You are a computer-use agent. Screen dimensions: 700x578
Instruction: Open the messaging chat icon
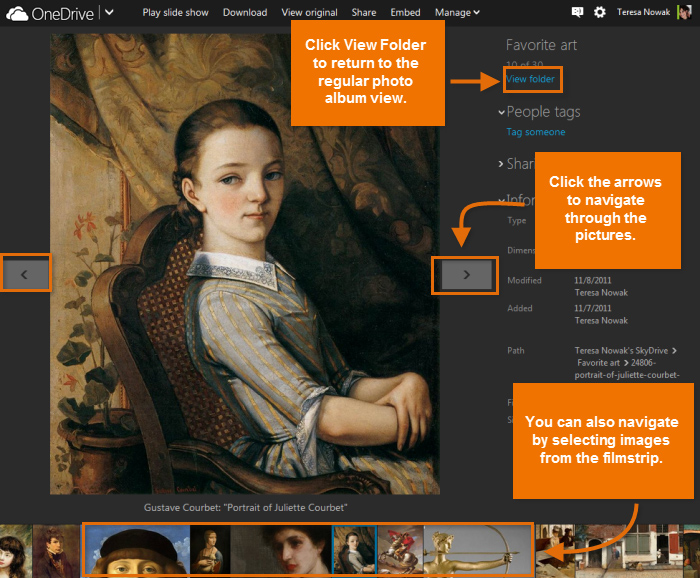pyautogui.click(x=577, y=12)
